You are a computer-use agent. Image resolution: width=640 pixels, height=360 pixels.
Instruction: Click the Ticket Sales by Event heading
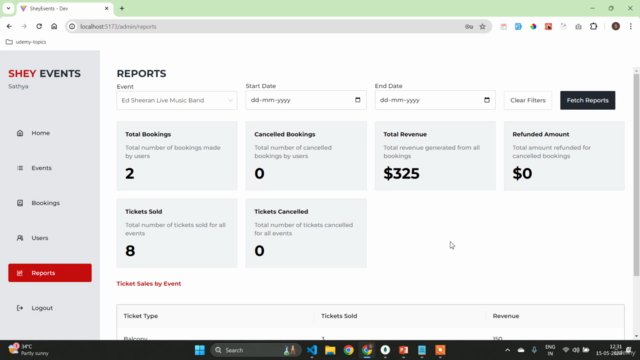(149, 284)
